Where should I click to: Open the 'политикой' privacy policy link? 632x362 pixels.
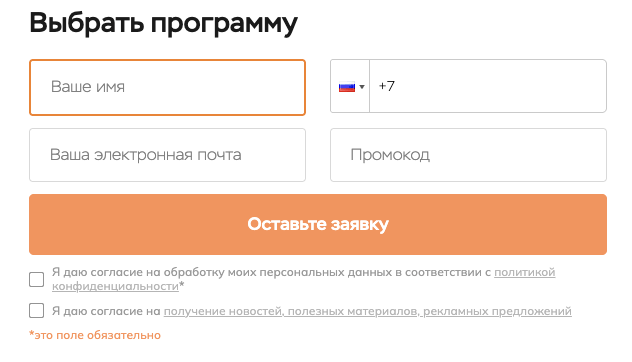[x=525, y=273]
